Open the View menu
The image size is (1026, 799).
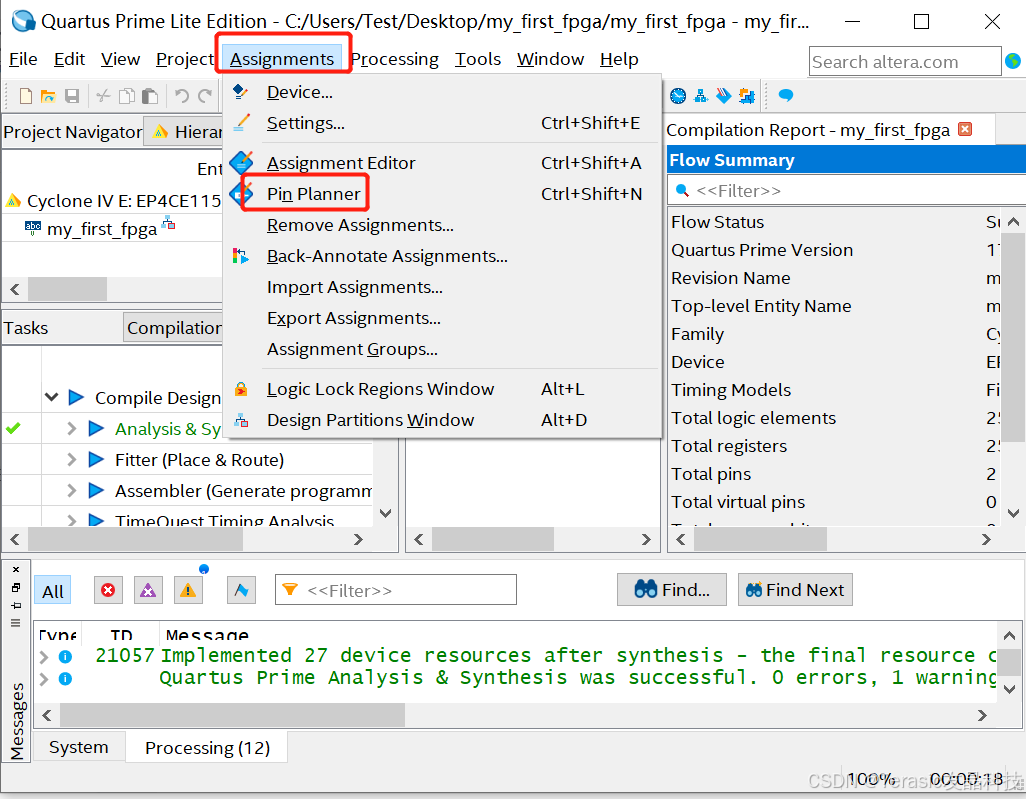click(120, 59)
